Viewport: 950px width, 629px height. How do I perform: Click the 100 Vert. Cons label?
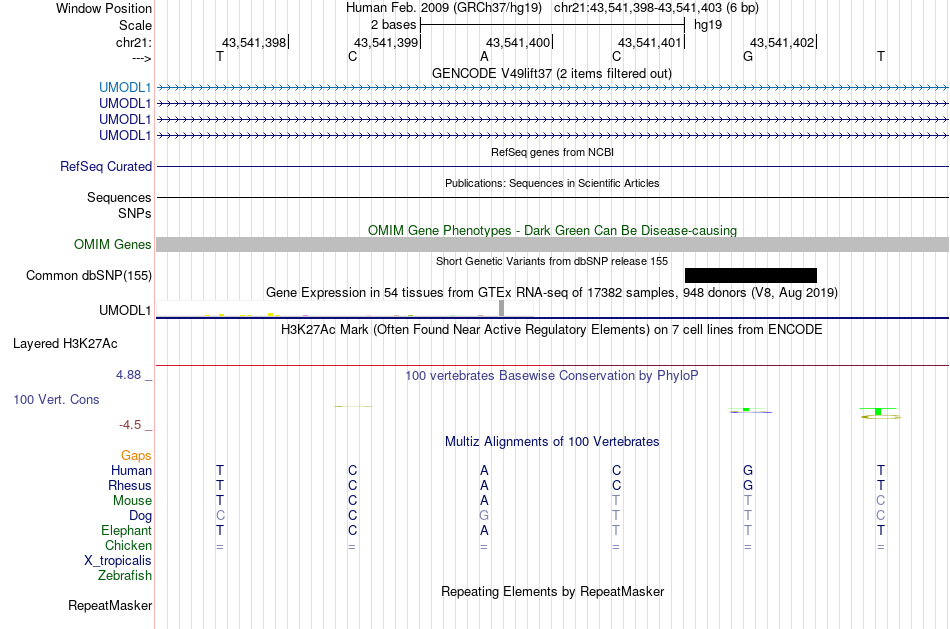[x=56, y=400]
